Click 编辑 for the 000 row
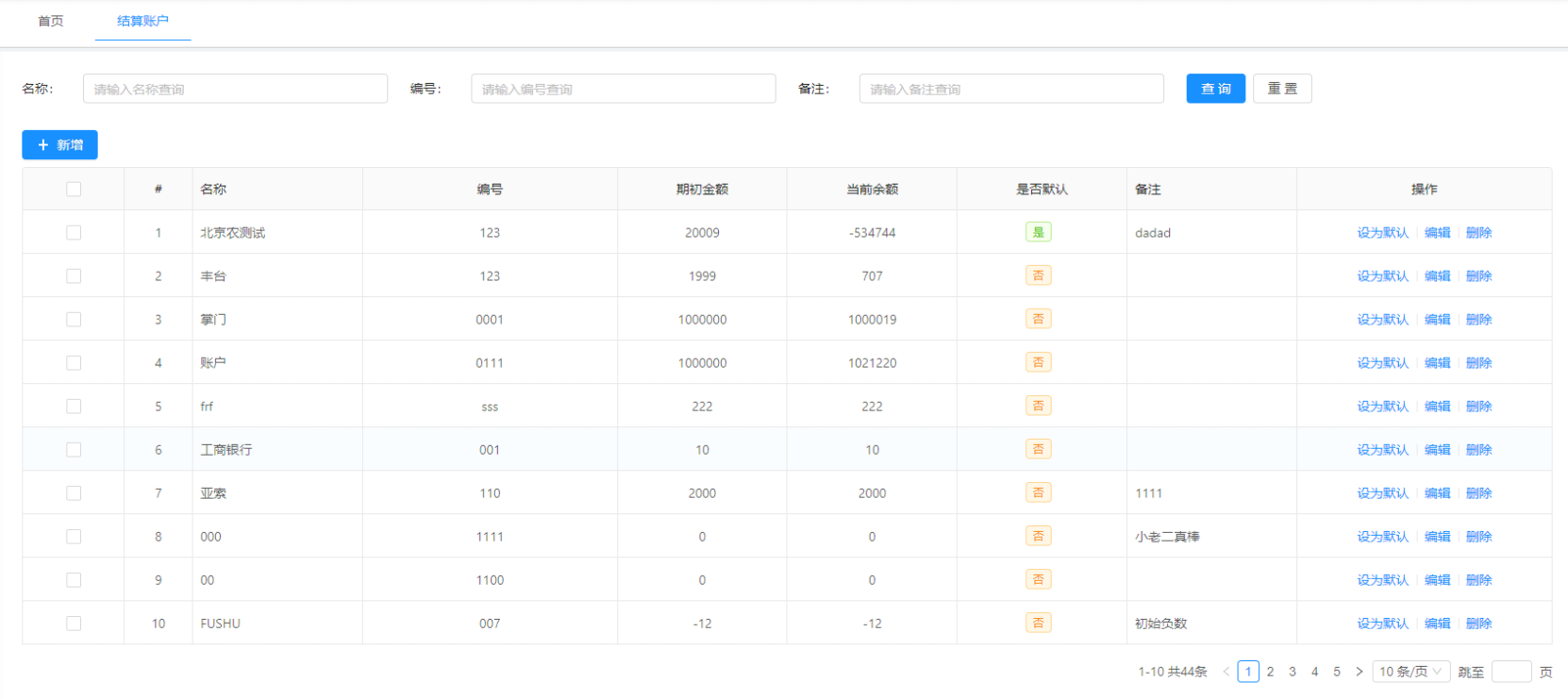 point(1437,537)
